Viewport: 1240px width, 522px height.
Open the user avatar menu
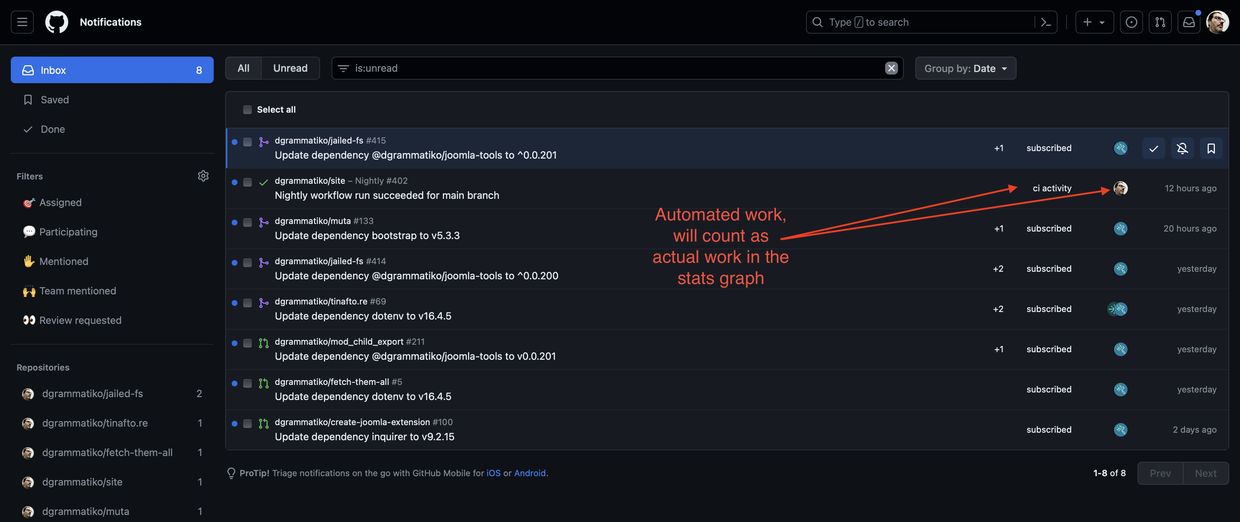pos(1217,22)
